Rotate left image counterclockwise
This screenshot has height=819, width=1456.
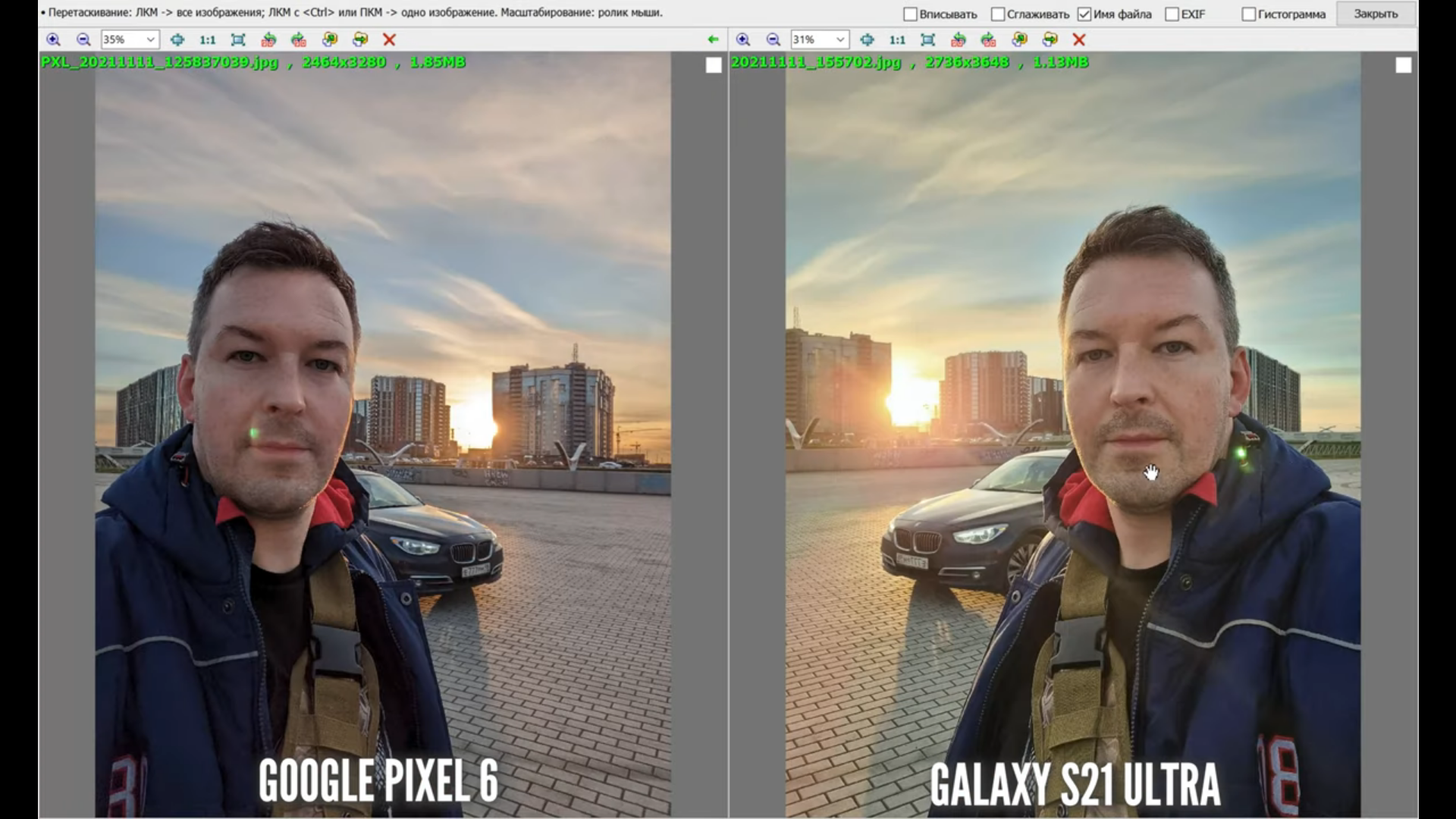268,39
